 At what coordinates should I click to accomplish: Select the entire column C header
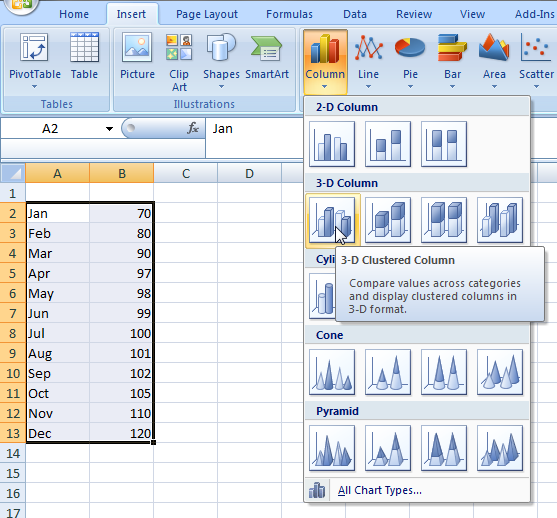coord(185,173)
